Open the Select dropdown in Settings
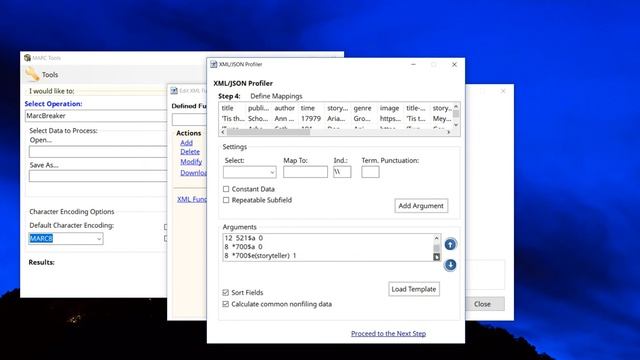The image size is (640, 360). 249,172
